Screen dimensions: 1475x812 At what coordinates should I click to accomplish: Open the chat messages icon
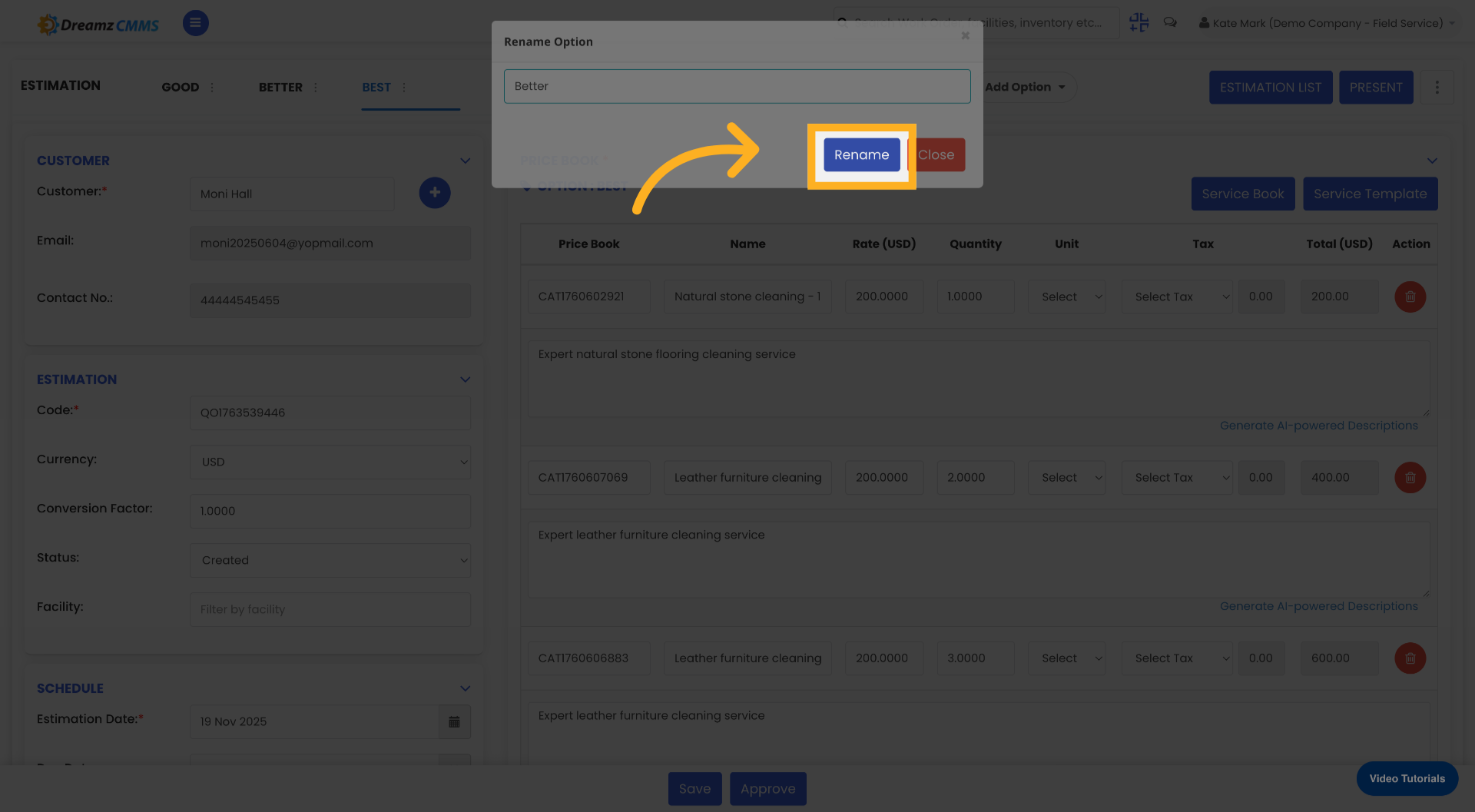(x=1170, y=22)
